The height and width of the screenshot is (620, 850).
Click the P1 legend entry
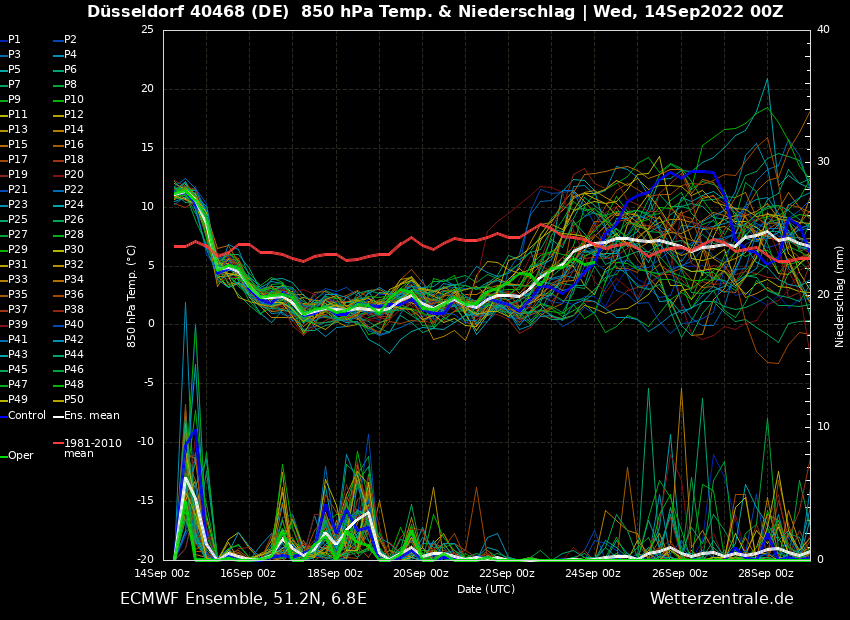tap(14, 40)
